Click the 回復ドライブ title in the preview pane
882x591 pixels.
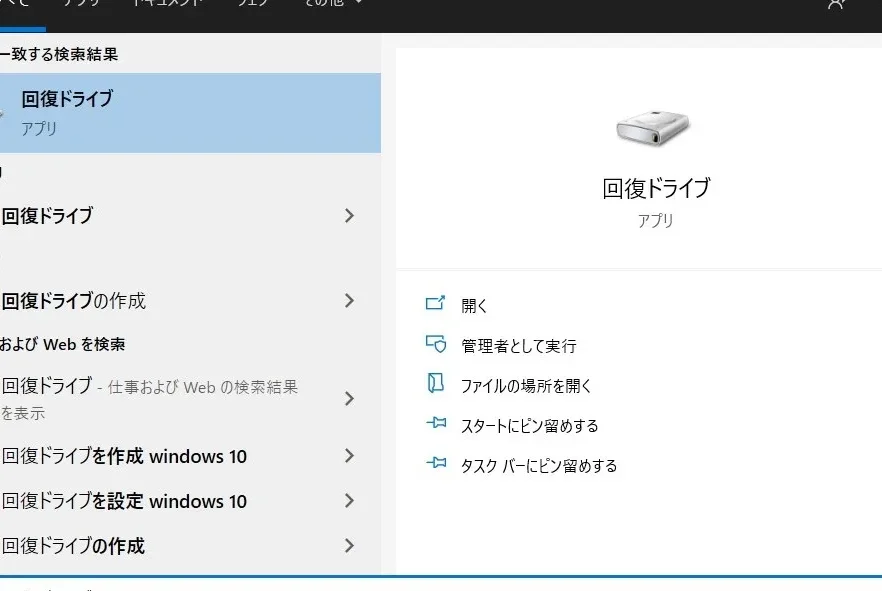[x=655, y=188]
